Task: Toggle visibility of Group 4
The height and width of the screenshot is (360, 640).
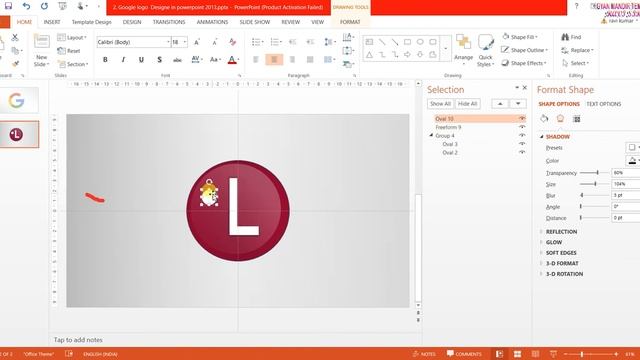Action: coord(522,136)
